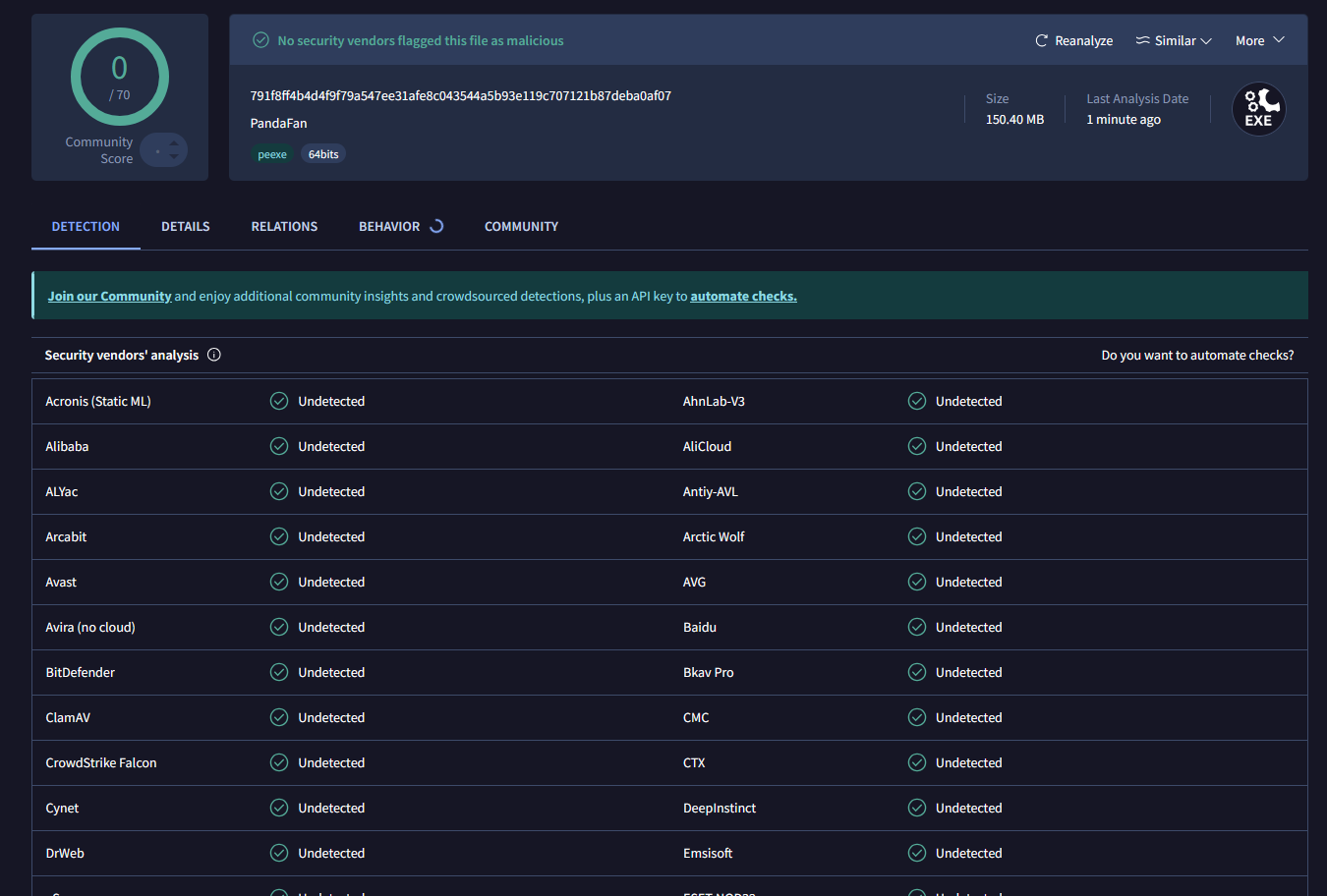Expand the Similar dropdown chevron
Viewport: 1327px width, 896px height.
[x=1206, y=40]
